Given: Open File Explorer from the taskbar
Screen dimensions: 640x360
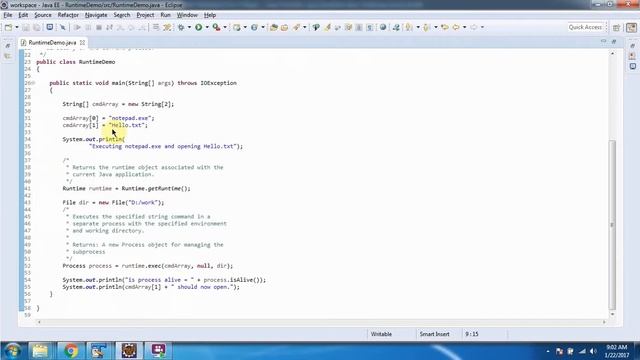Looking at the screenshot, I should pos(40,351).
